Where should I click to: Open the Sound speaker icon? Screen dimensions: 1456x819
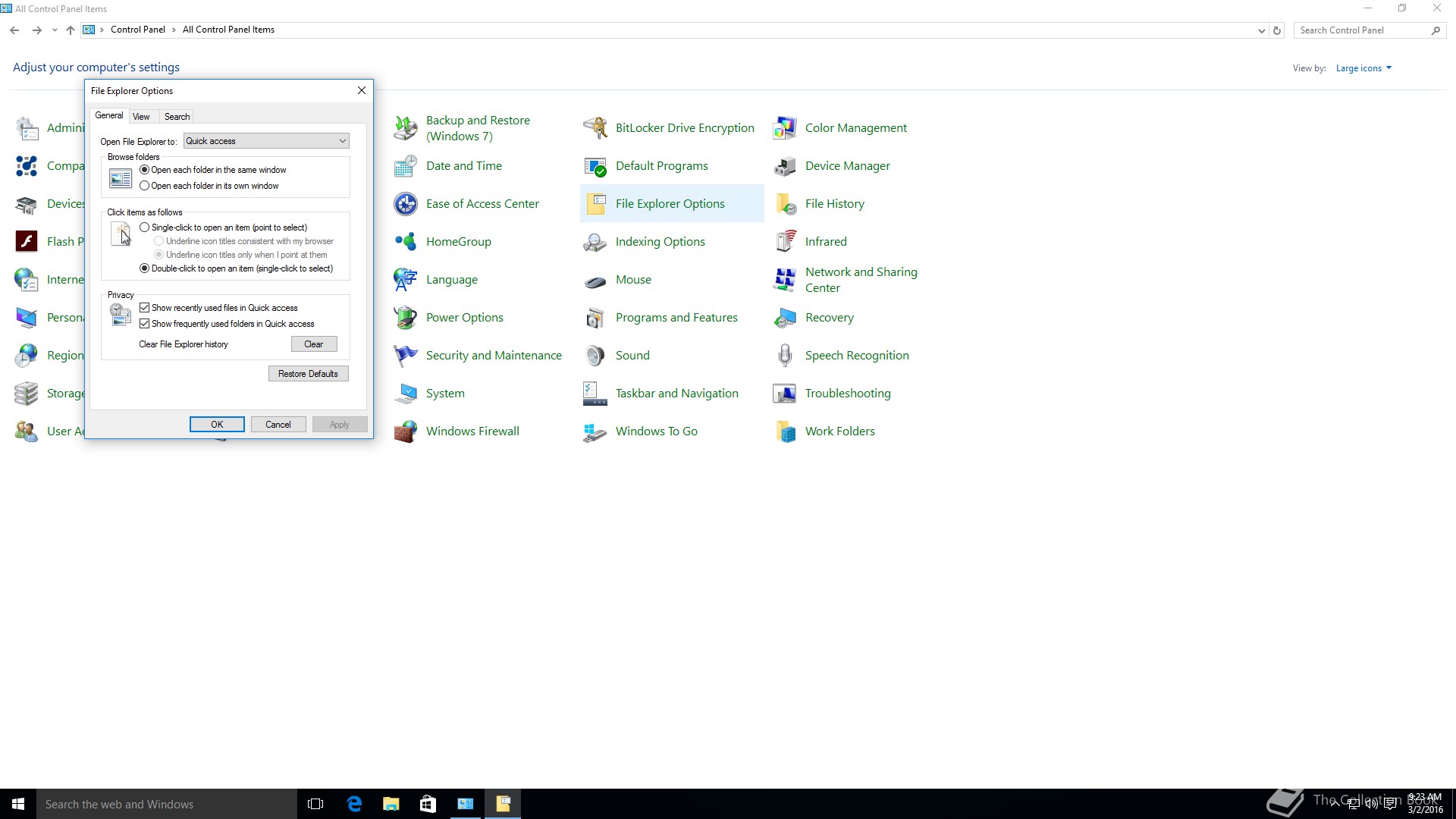click(x=595, y=356)
